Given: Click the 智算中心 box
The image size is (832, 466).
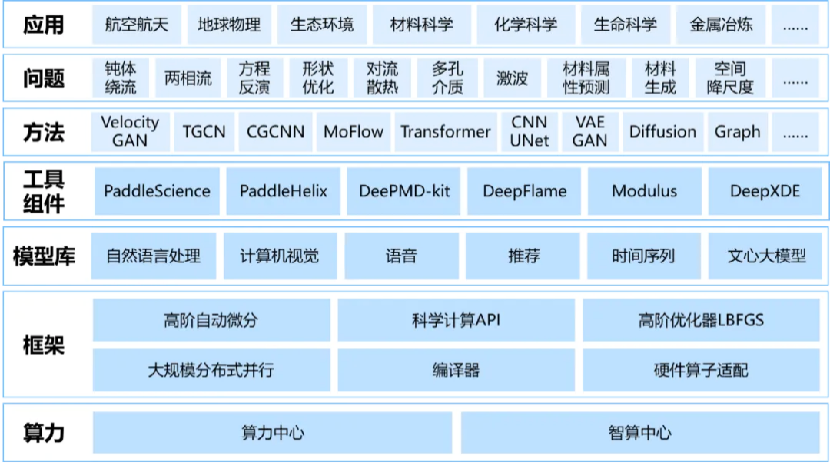Looking at the screenshot, I should 640,433.
